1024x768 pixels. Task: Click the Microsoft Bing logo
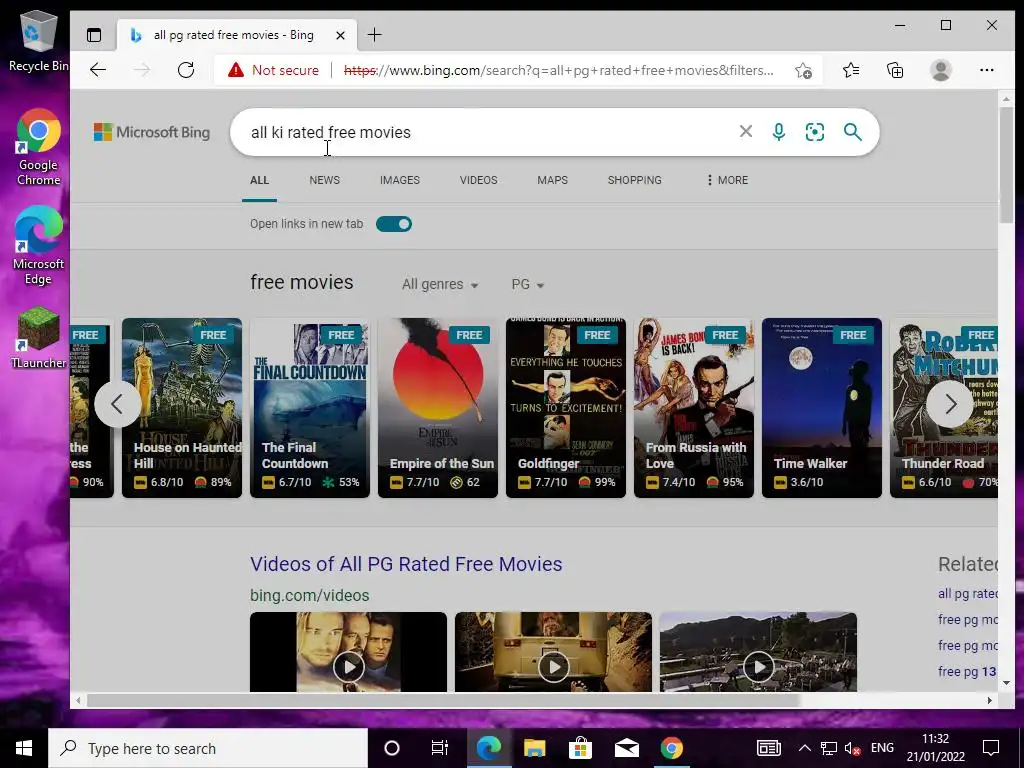coord(152,132)
